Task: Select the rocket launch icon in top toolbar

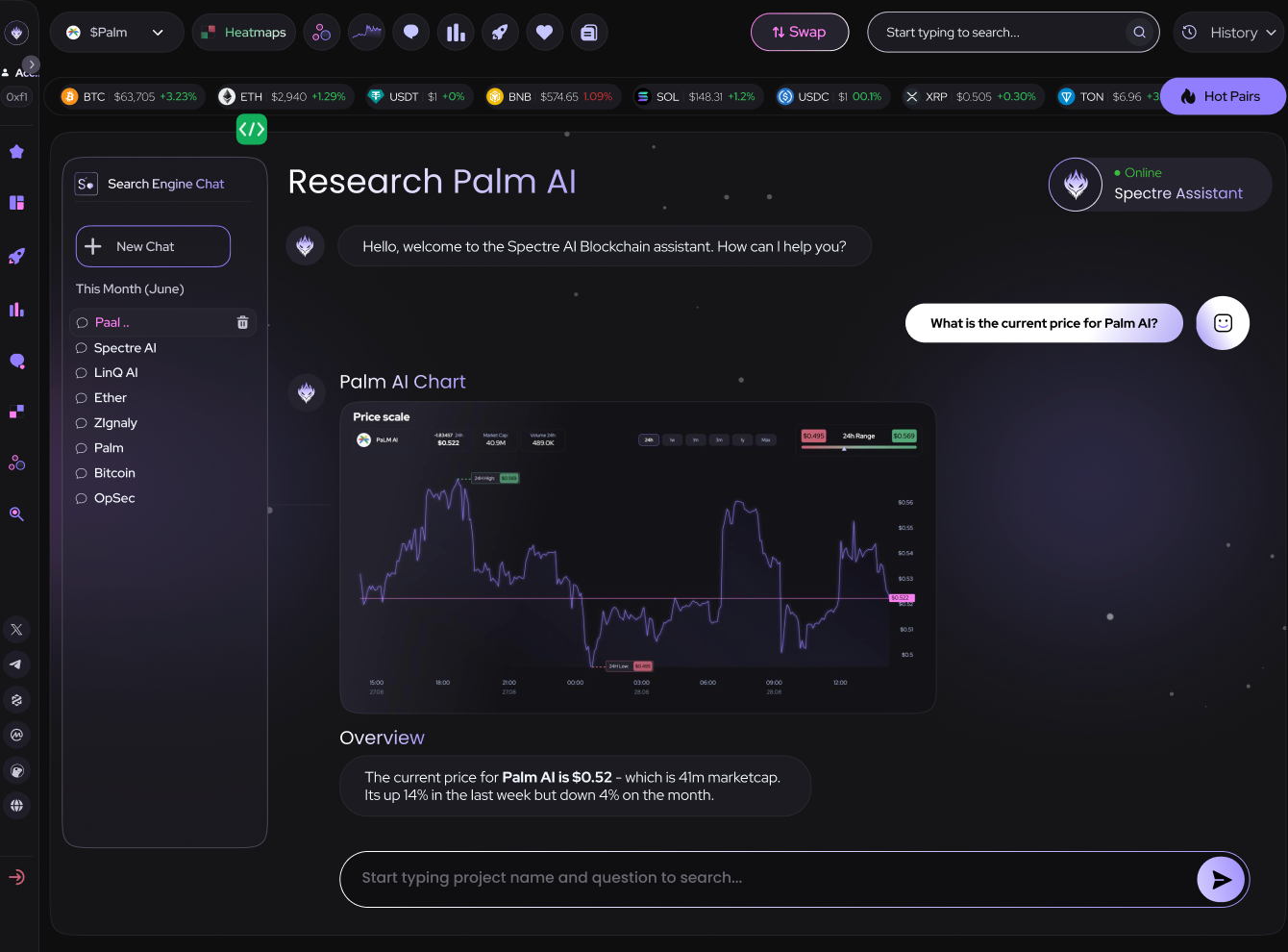Action: (500, 32)
